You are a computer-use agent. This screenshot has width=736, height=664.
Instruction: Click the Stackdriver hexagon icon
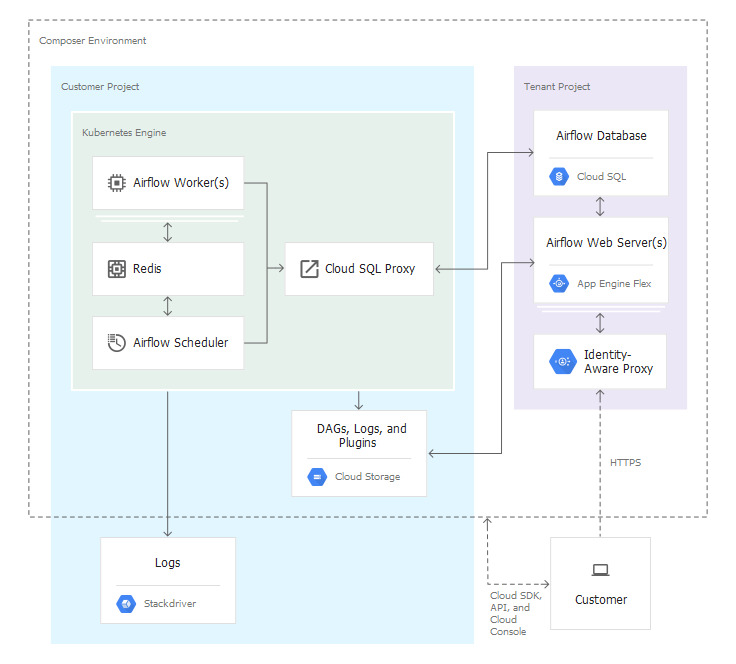point(126,604)
